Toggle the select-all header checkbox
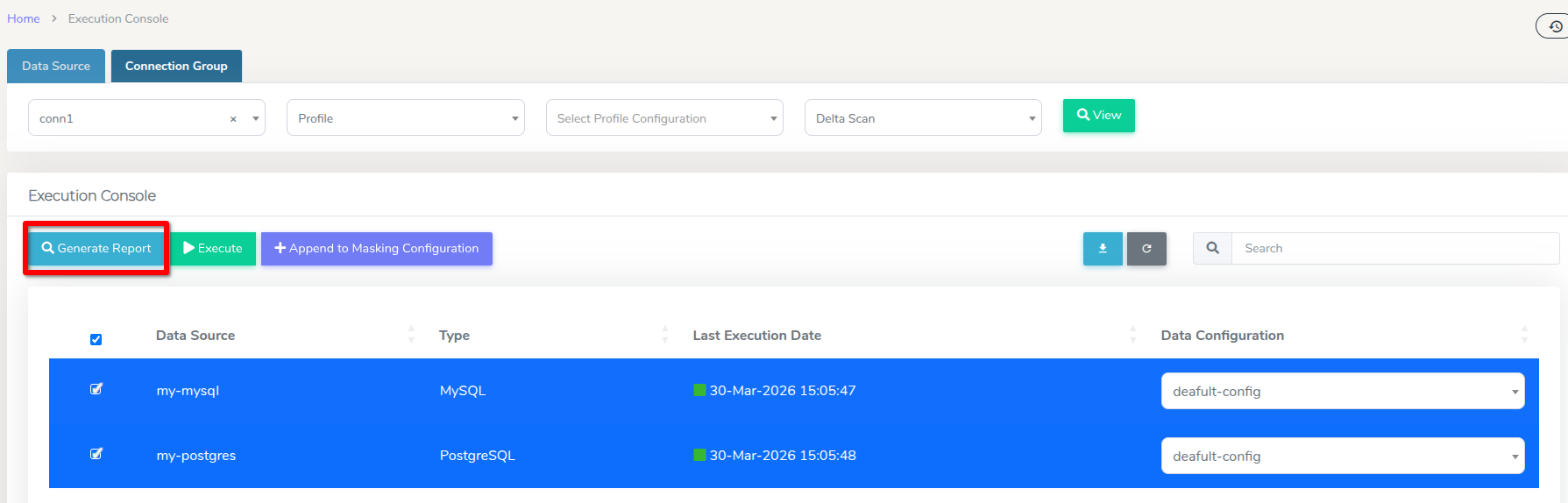Viewport: 1568px width, 503px height. click(x=96, y=339)
